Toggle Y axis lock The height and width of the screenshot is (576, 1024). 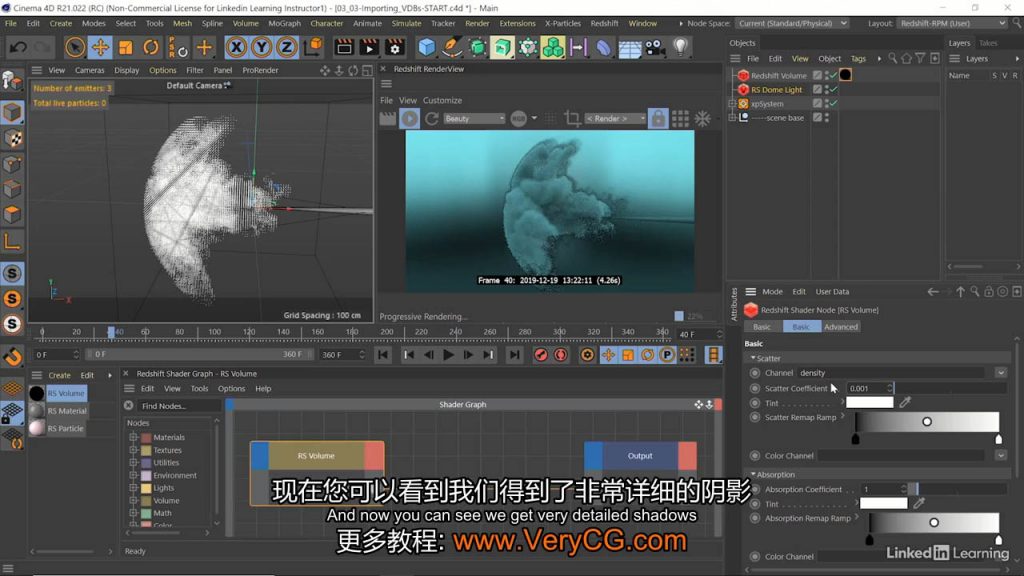click(x=261, y=47)
